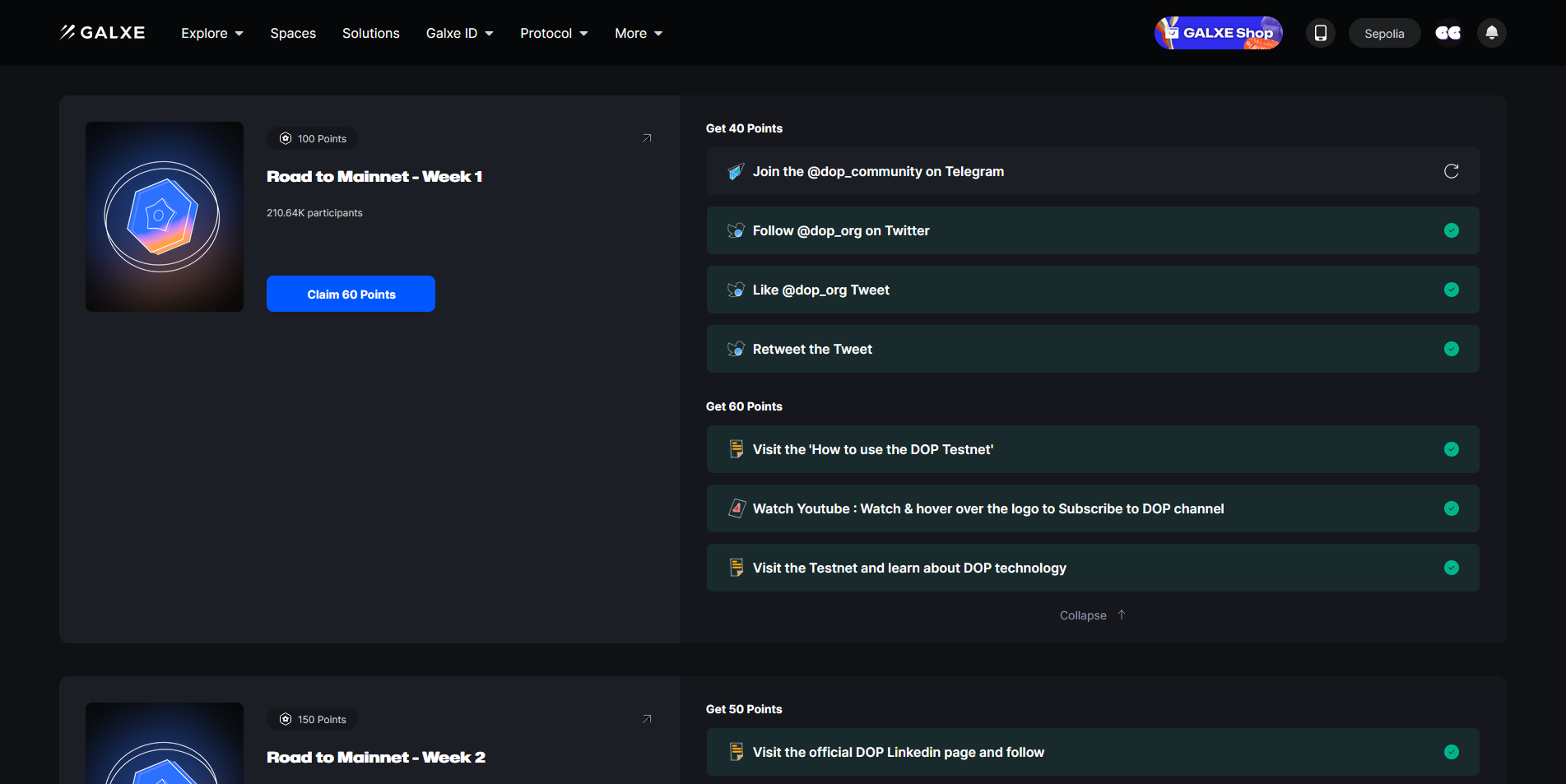Expand the Explore dropdown menu

click(211, 33)
